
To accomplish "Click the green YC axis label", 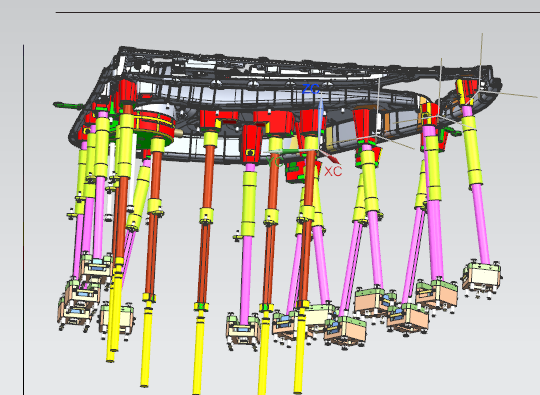I will (275, 162).
